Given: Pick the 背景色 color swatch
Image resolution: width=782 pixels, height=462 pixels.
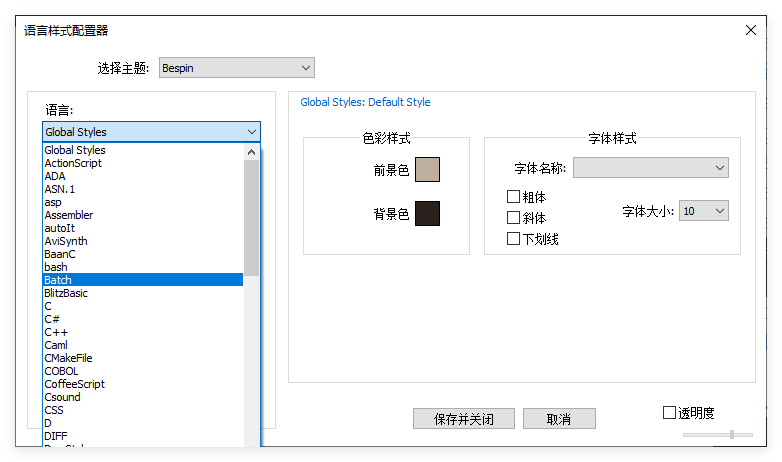Looking at the screenshot, I should (427, 214).
